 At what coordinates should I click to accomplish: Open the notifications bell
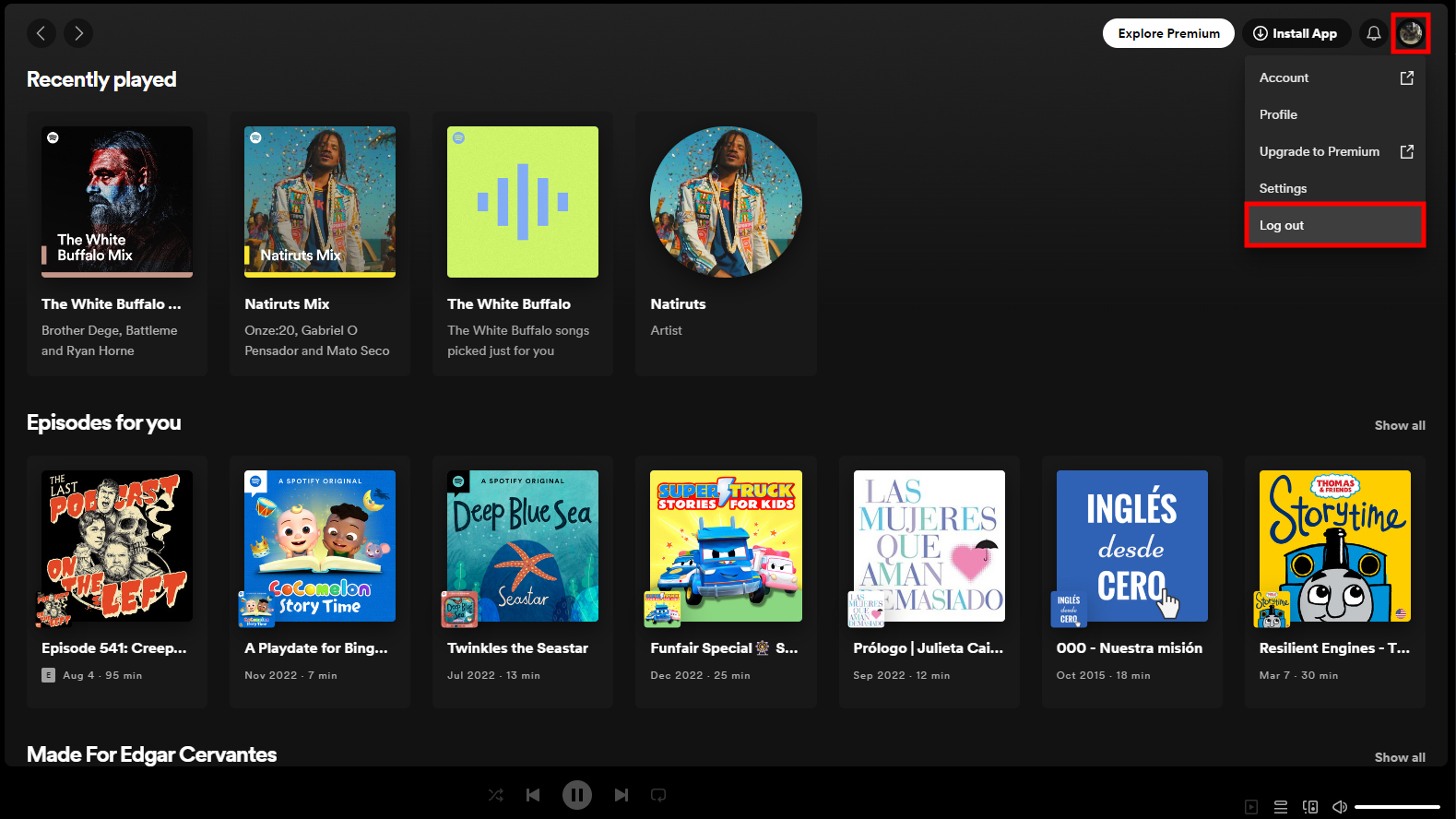pos(1373,34)
